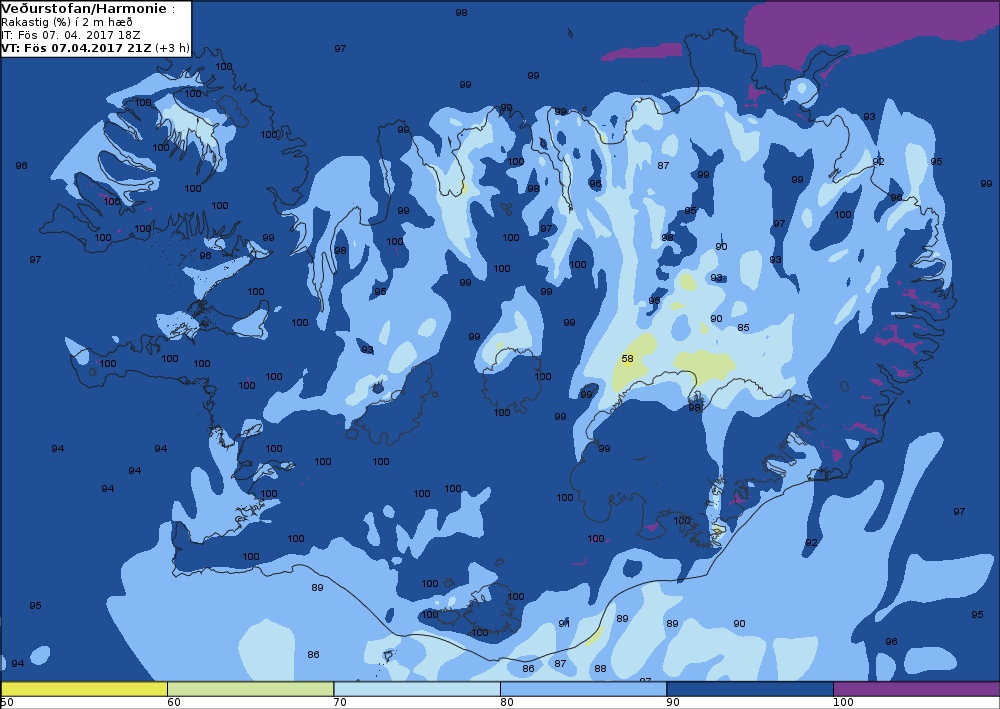This screenshot has height=709, width=1000.
Task: Click the yellow 50–60 legend swatch
Action: 84,689
